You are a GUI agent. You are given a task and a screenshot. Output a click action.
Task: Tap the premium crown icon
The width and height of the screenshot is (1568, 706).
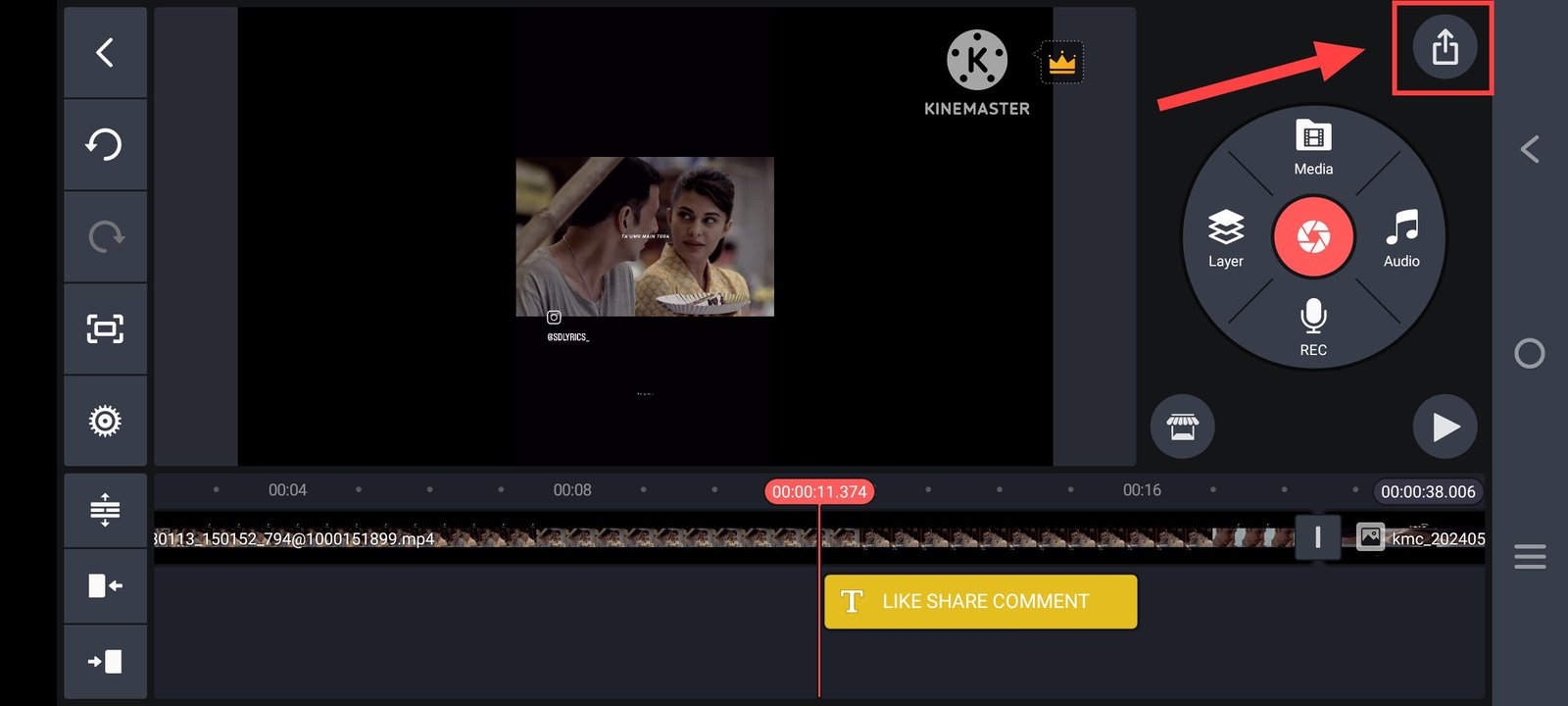click(x=1061, y=63)
